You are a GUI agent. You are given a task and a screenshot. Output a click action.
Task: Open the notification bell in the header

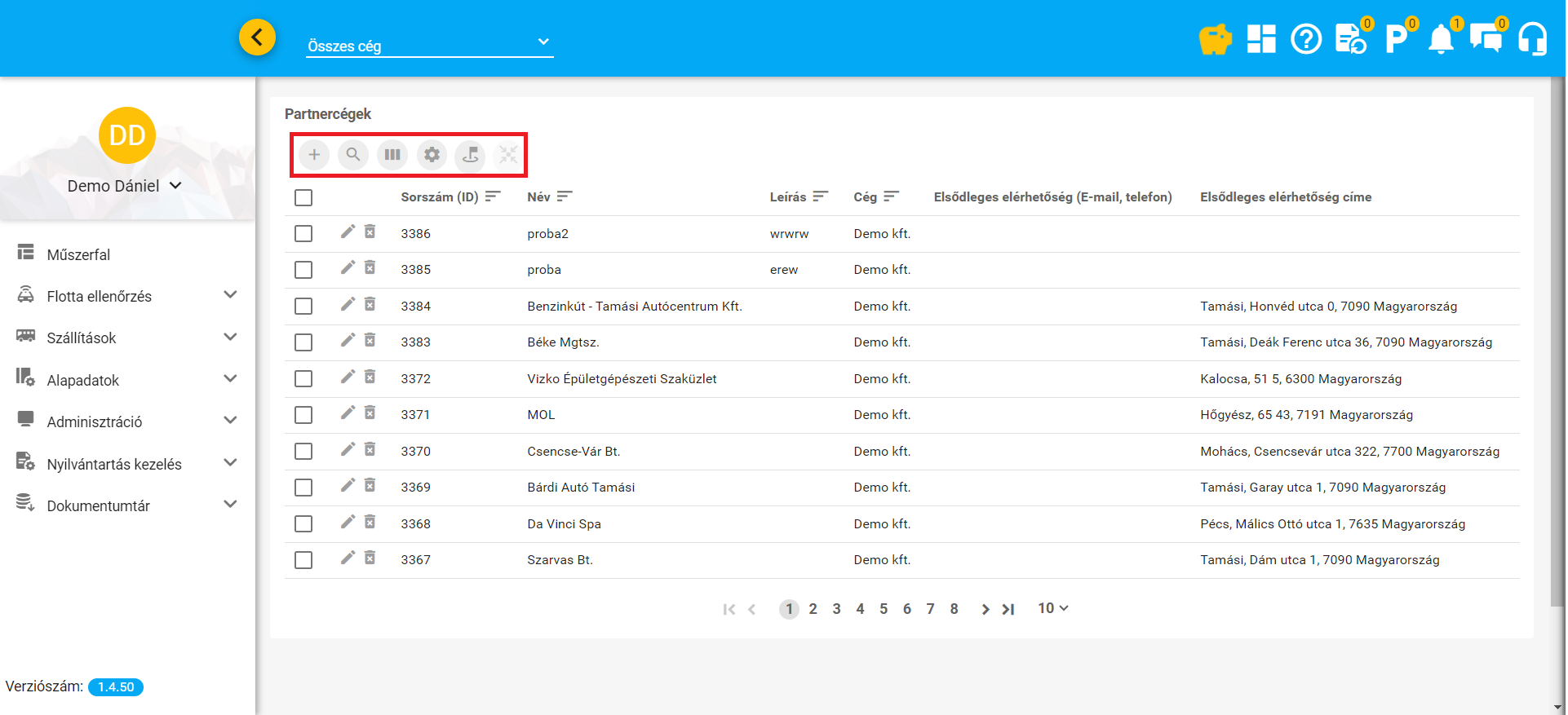pos(1441,39)
